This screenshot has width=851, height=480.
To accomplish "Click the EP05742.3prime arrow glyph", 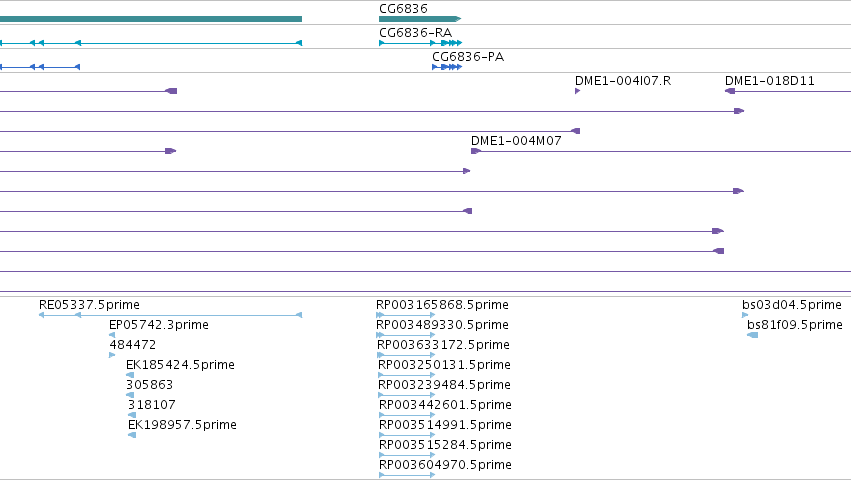I will (x=112, y=335).
